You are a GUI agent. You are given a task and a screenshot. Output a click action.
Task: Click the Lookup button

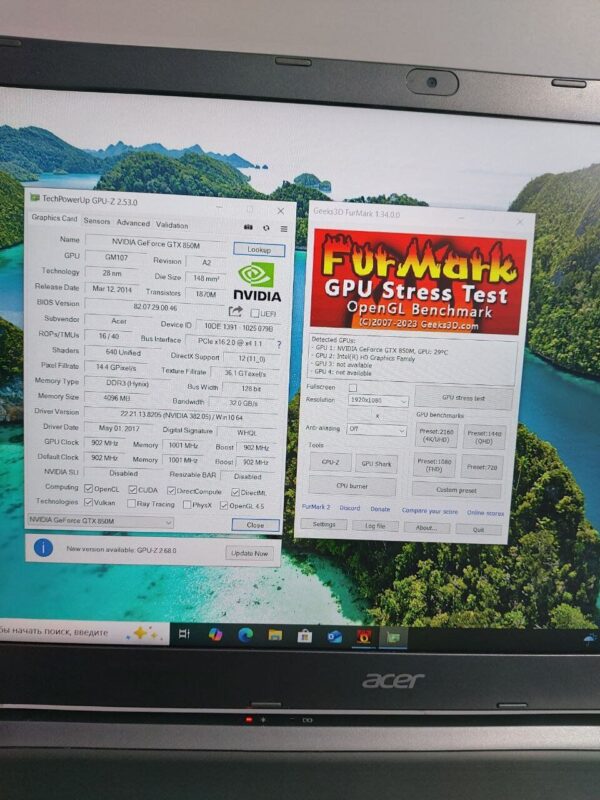point(259,250)
